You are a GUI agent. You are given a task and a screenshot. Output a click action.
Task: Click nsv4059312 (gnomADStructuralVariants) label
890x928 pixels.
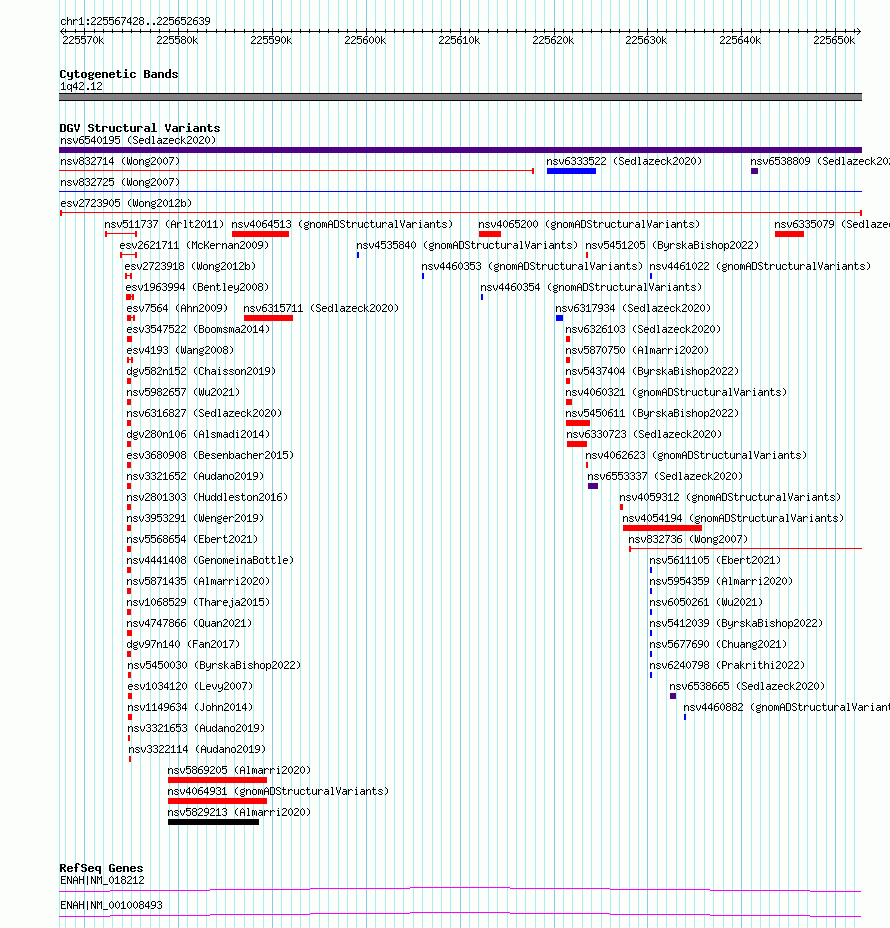(730, 497)
